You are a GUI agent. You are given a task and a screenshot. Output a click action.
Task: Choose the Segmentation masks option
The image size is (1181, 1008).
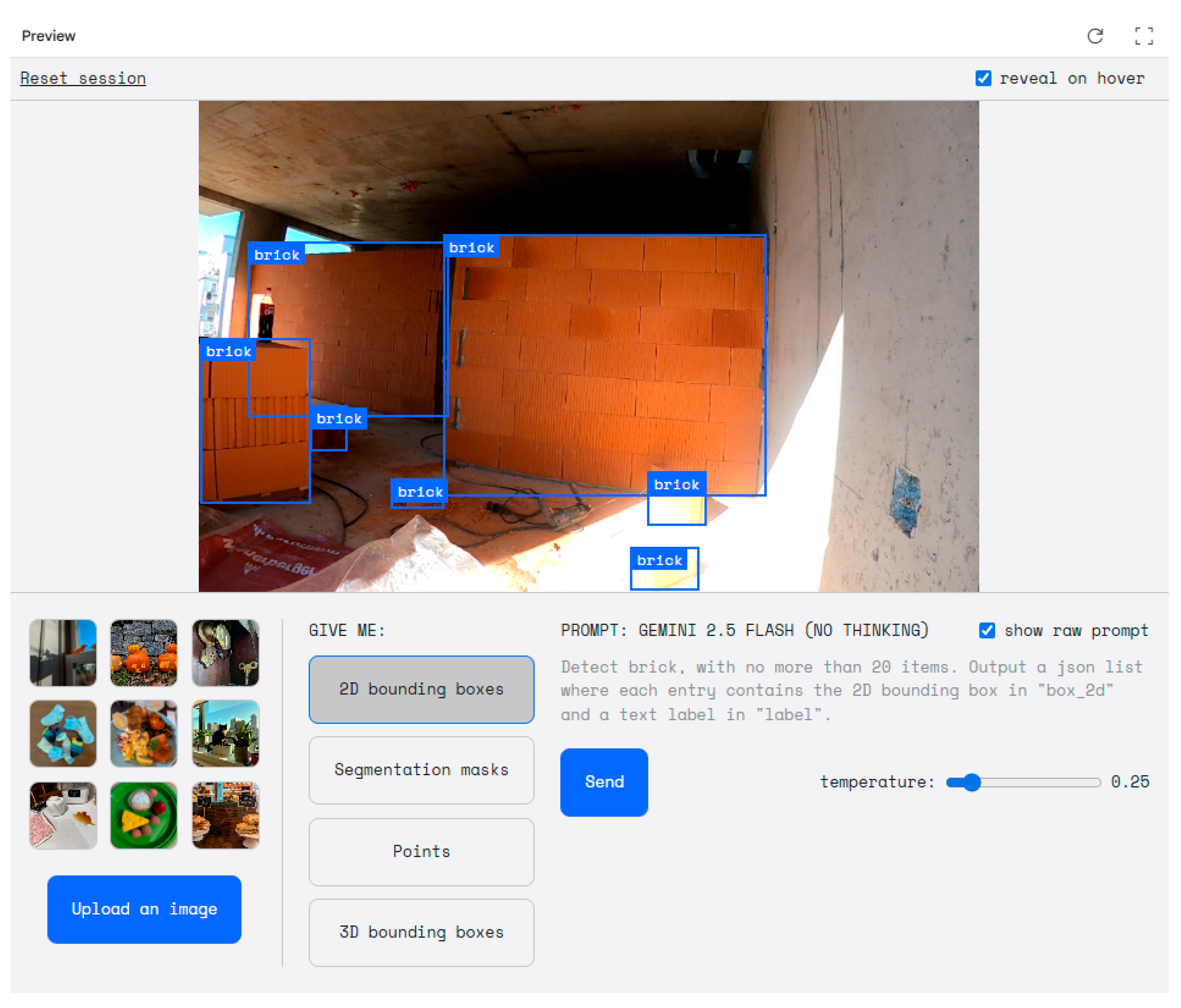pos(421,770)
